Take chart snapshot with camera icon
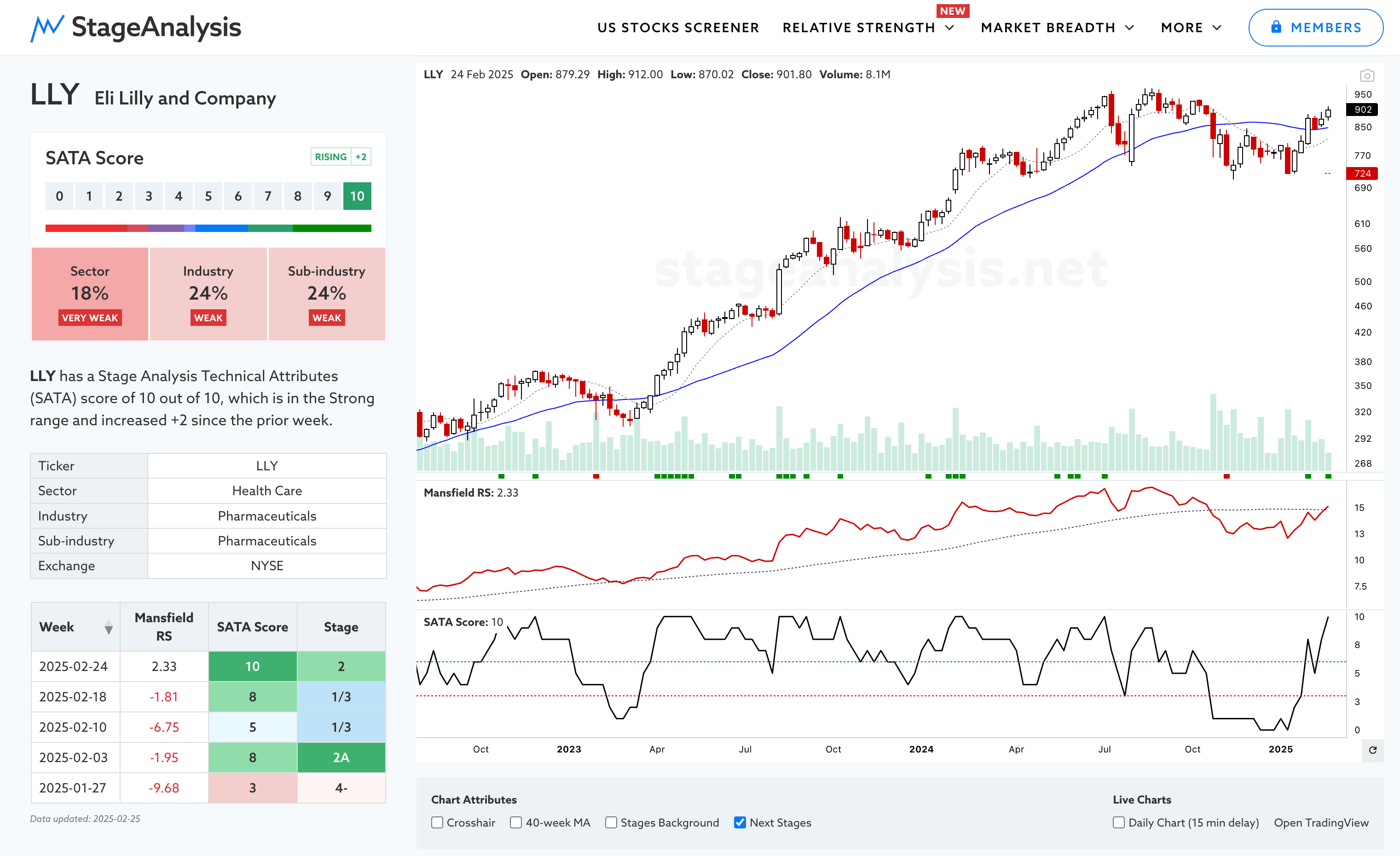The height and width of the screenshot is (856, 1400). [1367, 75]
